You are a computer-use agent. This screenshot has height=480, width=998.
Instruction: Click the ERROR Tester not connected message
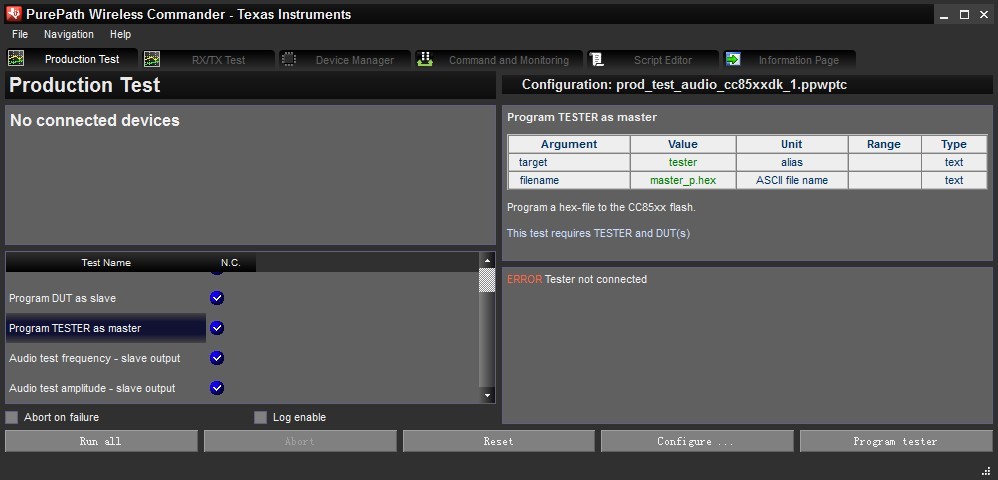[577, 279]
